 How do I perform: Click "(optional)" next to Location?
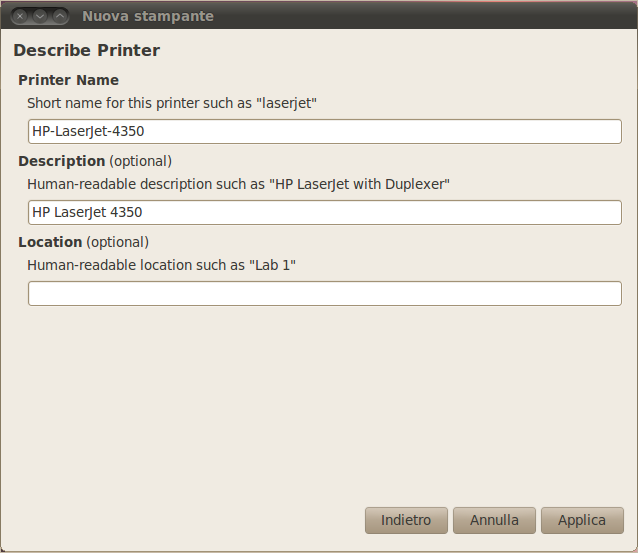point(117,242)
